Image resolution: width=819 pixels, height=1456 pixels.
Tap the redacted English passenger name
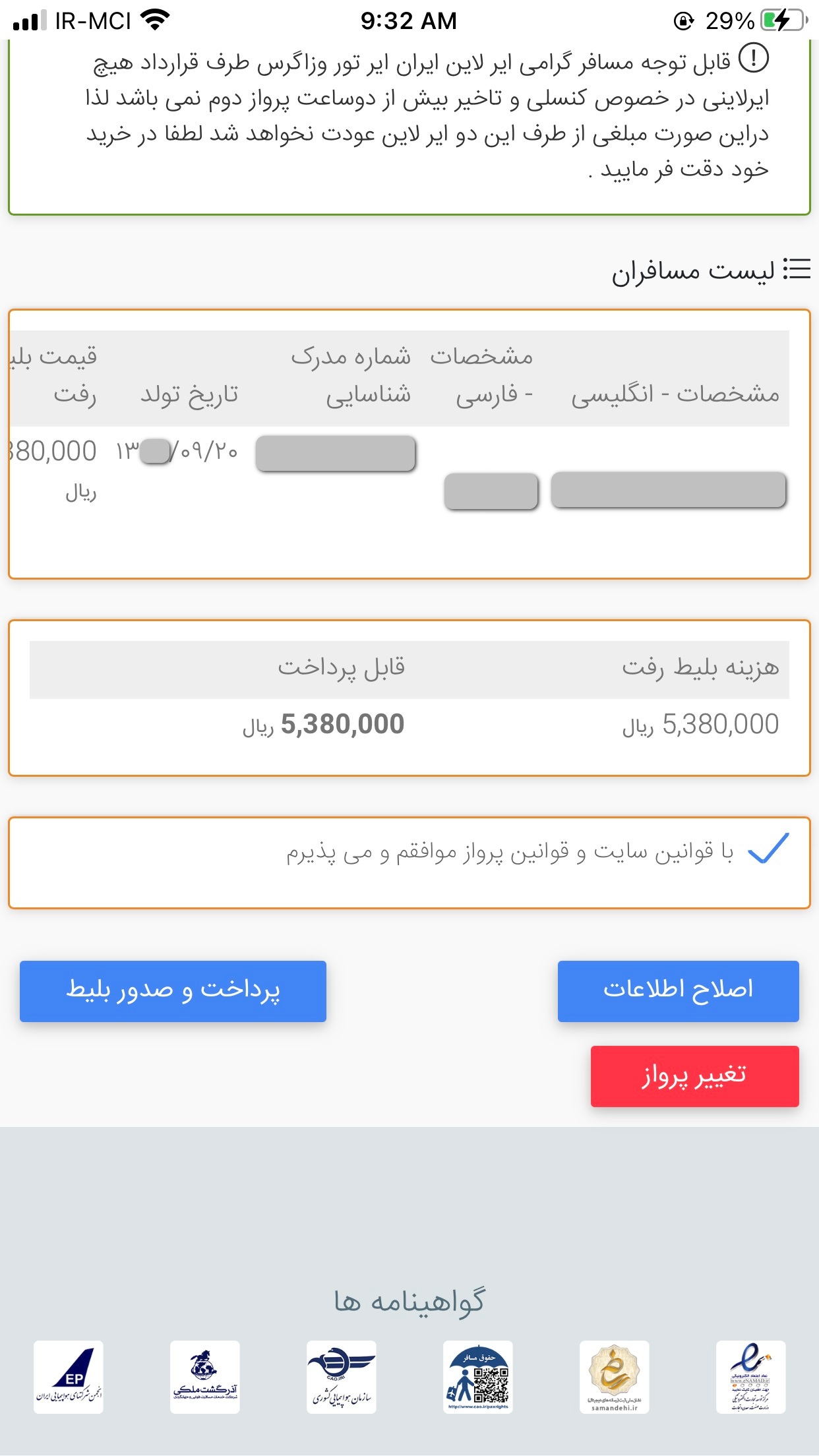(x=668, y=490)
